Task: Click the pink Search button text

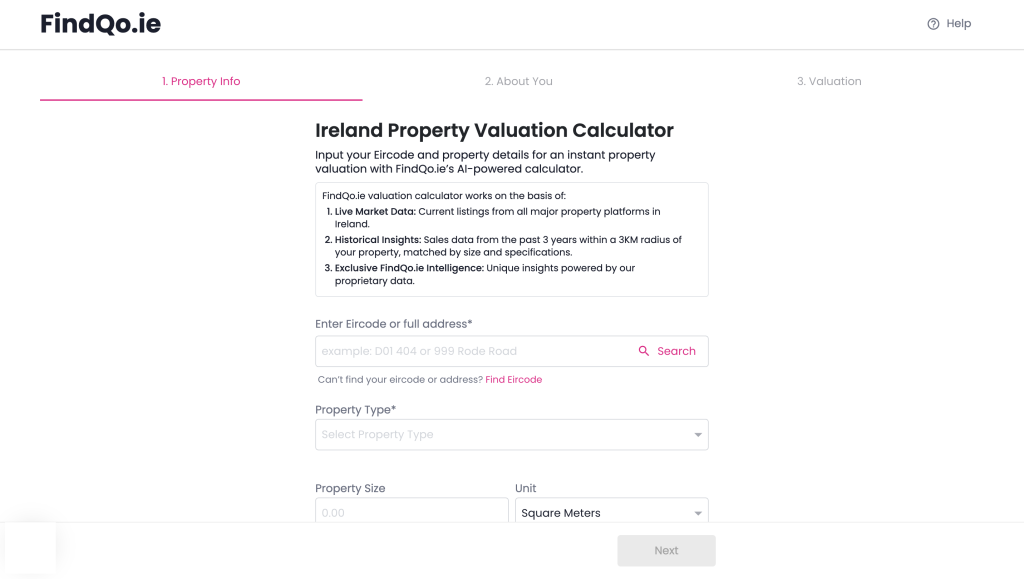Action: pos(676,351)
